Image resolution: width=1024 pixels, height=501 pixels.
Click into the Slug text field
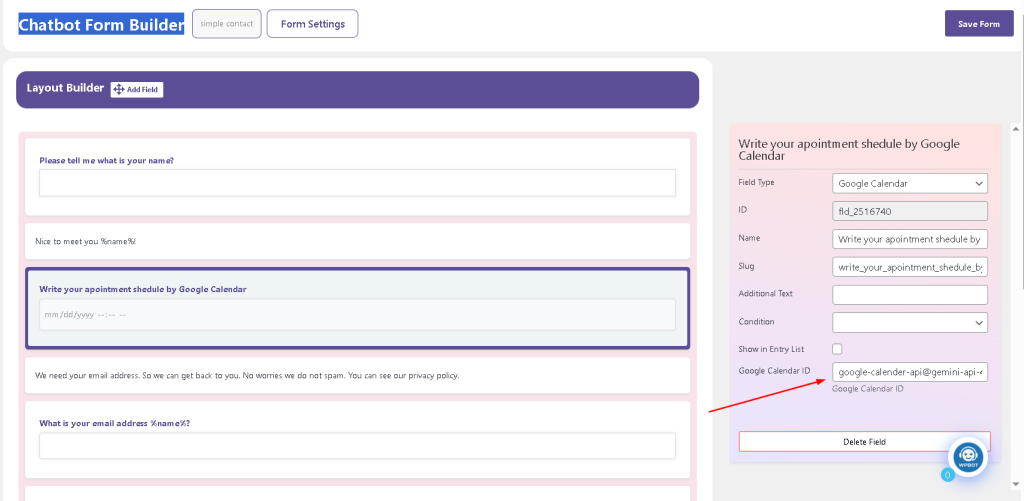[x=909, y=267]
